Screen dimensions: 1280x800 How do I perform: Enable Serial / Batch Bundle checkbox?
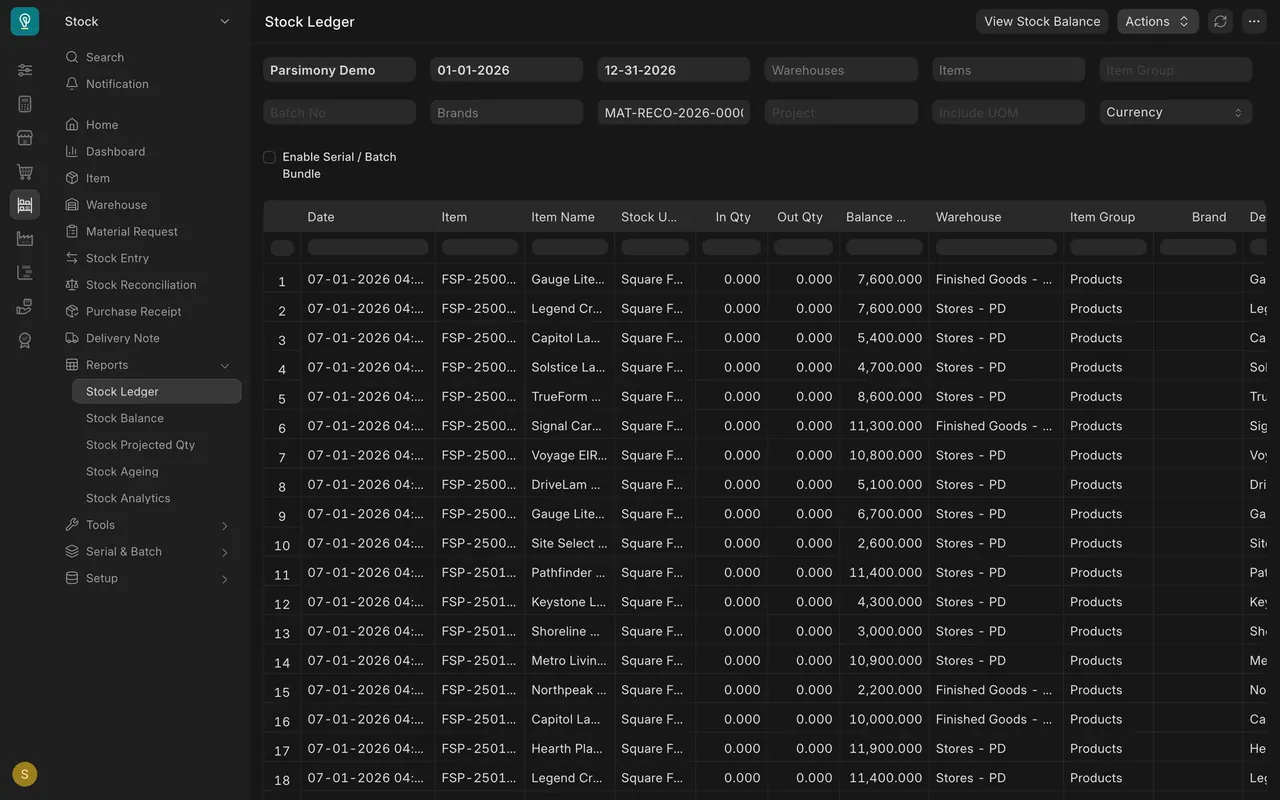[x=269, y=157]
